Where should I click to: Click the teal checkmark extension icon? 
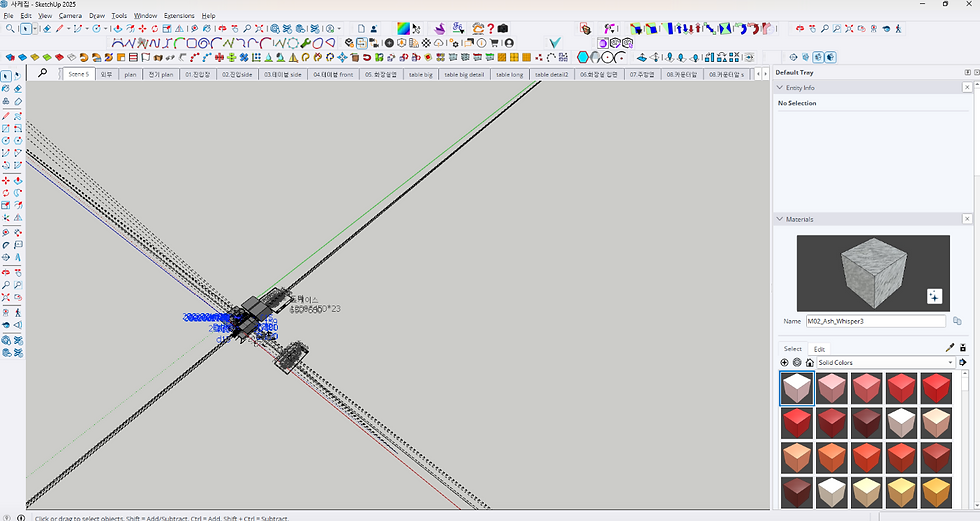click(x=554, y=42)
